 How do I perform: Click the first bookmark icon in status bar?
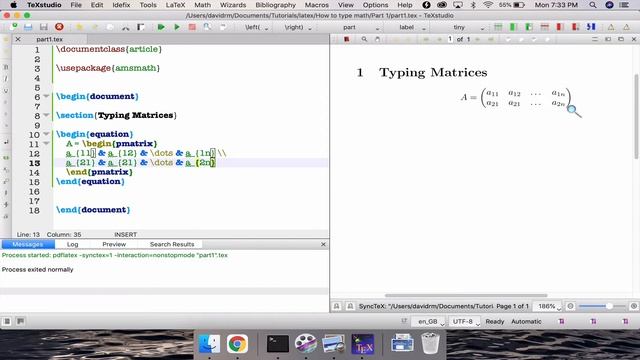pyautogui.click(x=562, y=321)
